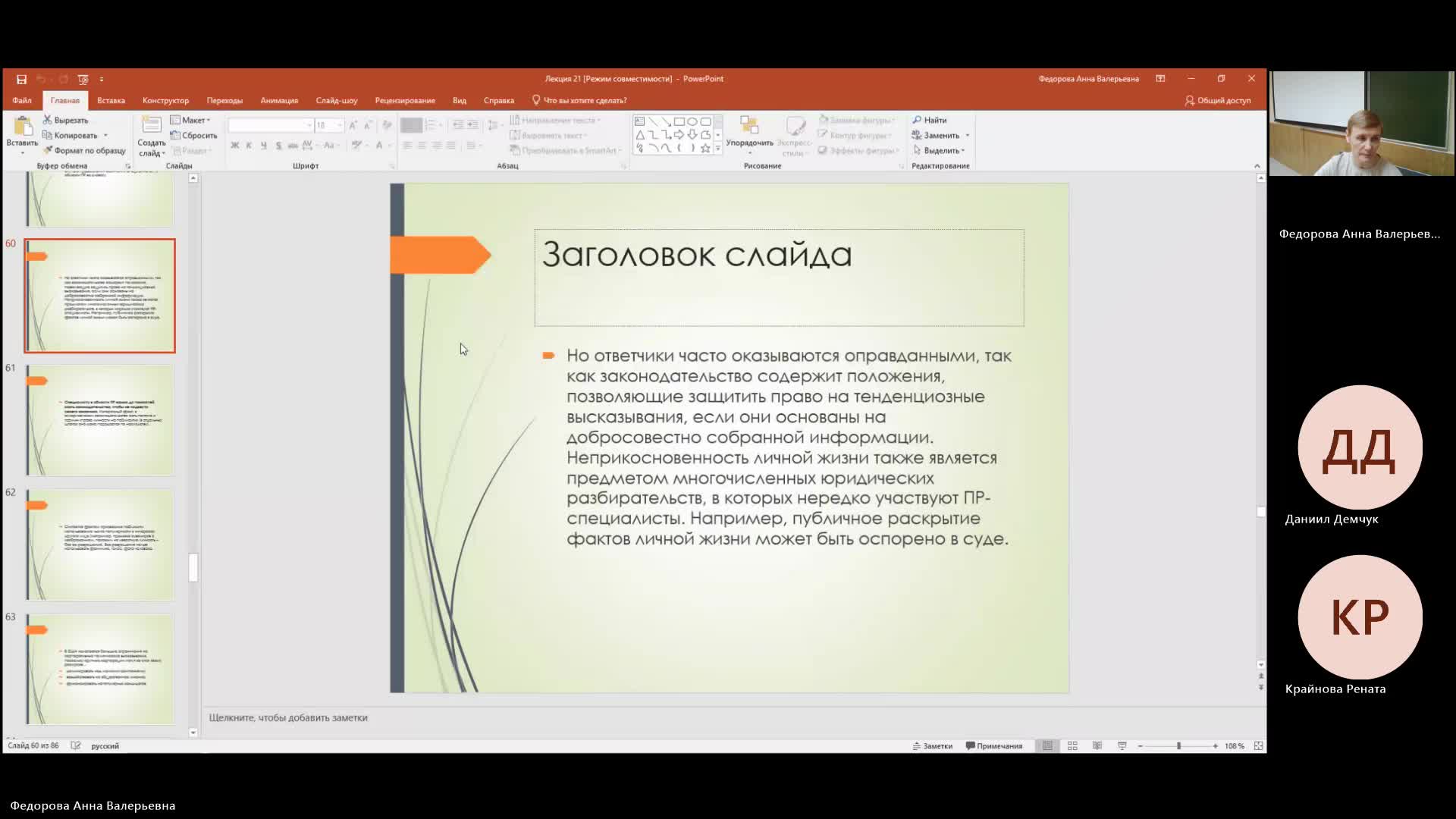Viewport: 1456px width, 819px height.
Task: Switch to Reading view icon
Action: [1097, 746]
